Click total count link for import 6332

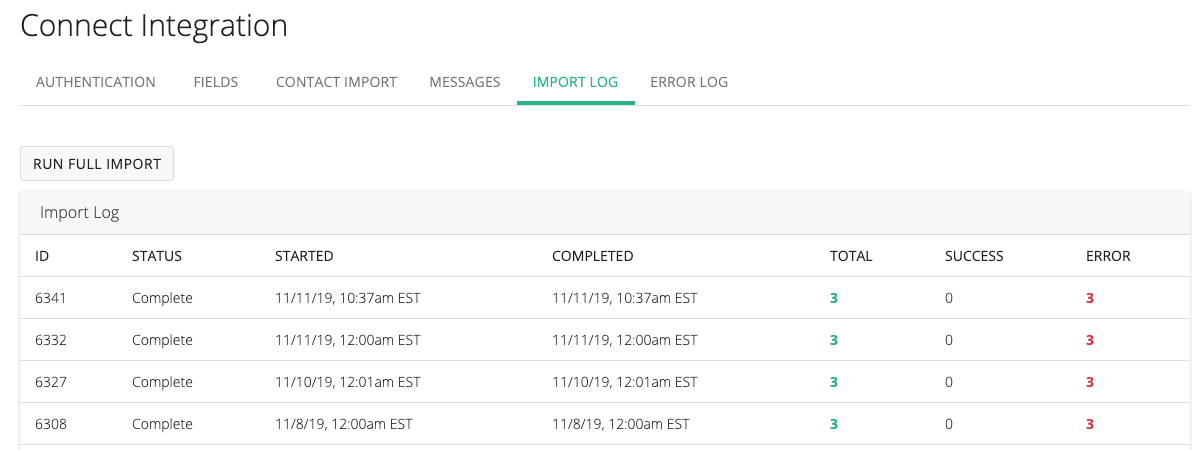tap(834, 340)
